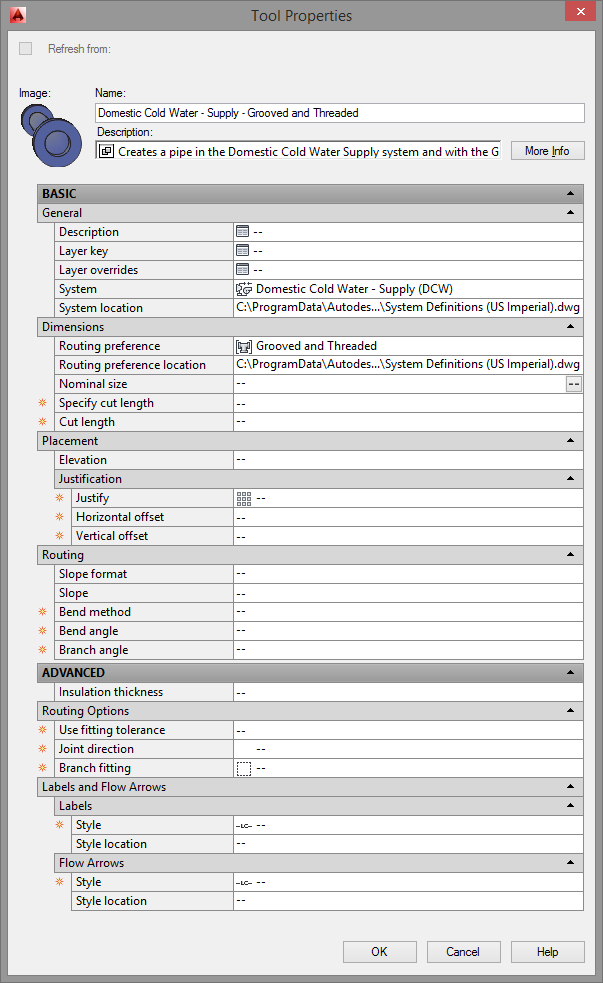Collapse the Dimensions section
The height and width of the screenshot is (983, 603).
(571, 326)
